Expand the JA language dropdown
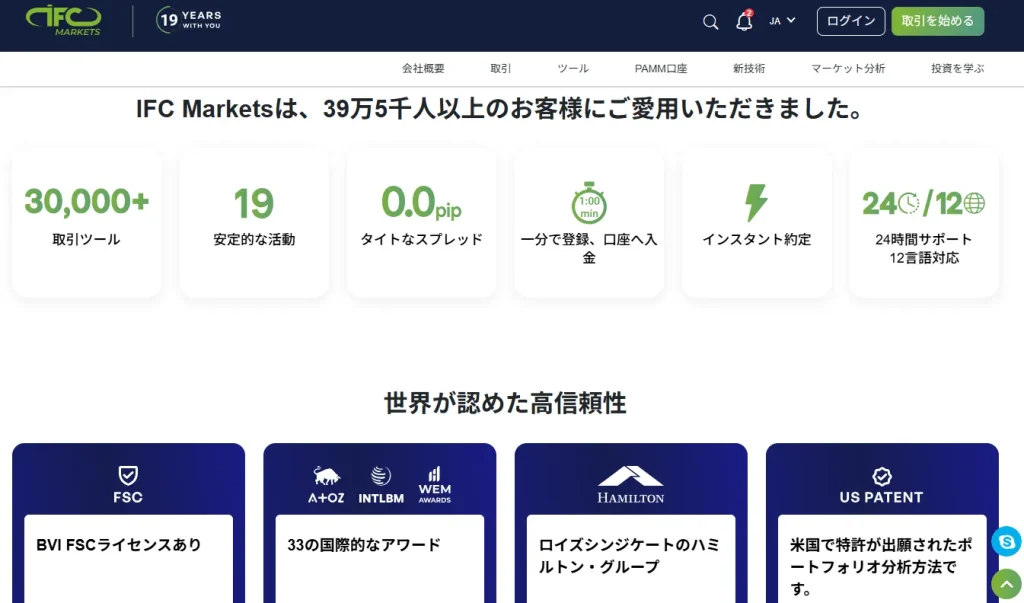The image size is (1024, 603). (782, 21)
